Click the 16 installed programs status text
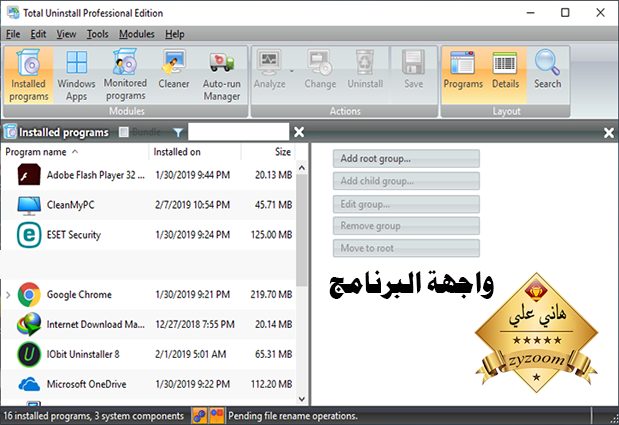The image size is (619, 425). click(94, 416)
